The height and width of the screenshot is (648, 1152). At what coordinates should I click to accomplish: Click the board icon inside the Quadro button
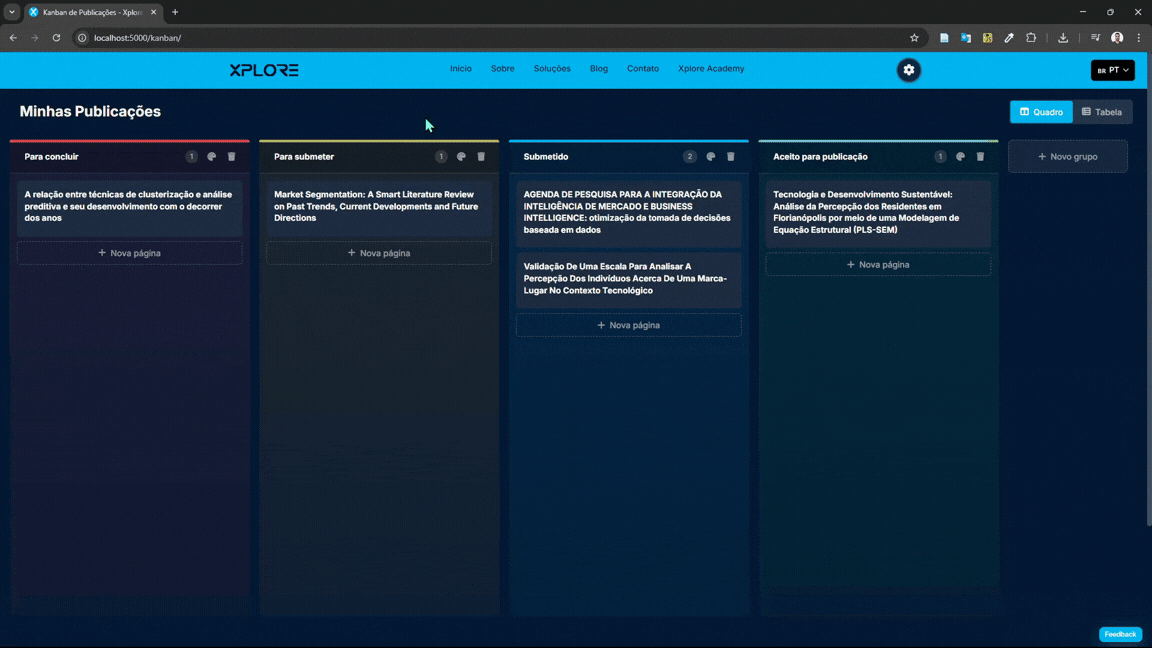(1023, 112)
